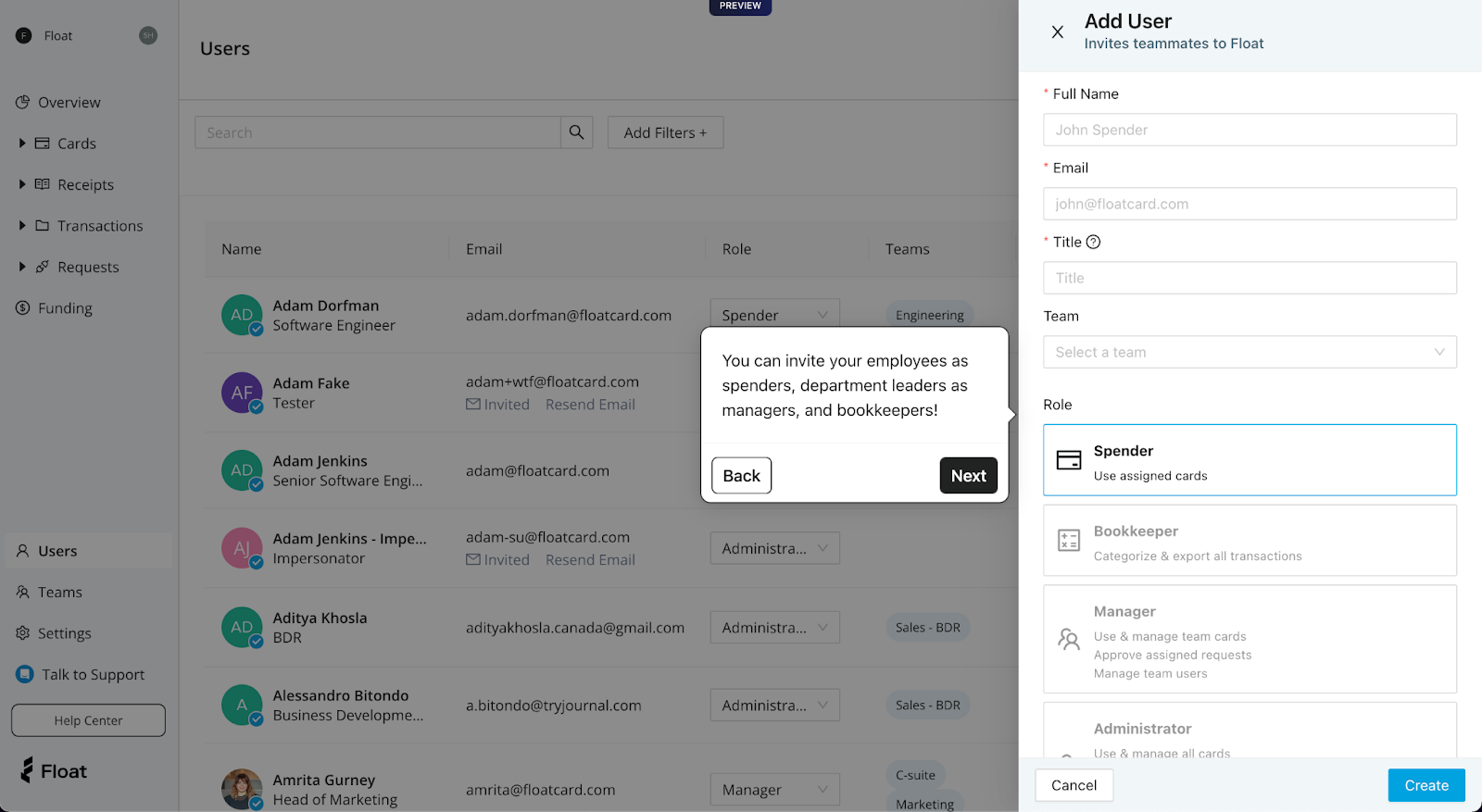Click Back in the tour tooltip
1482x812 pixels.
[x=741, y=475]
